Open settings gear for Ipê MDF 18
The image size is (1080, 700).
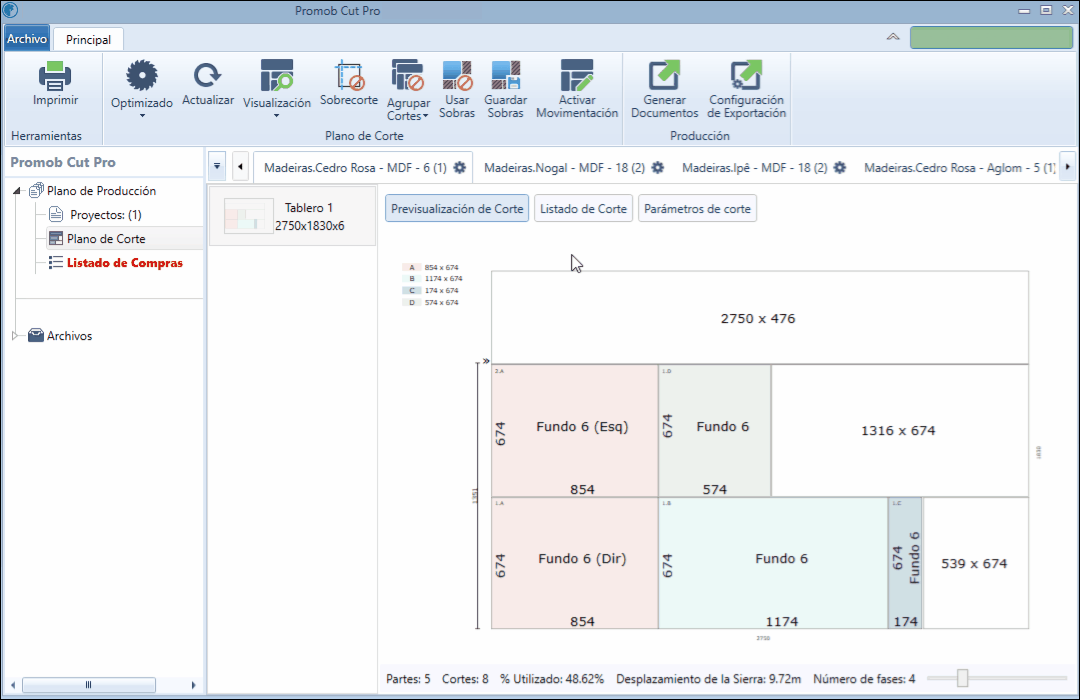pyautogui.click(x=840, y=167)
